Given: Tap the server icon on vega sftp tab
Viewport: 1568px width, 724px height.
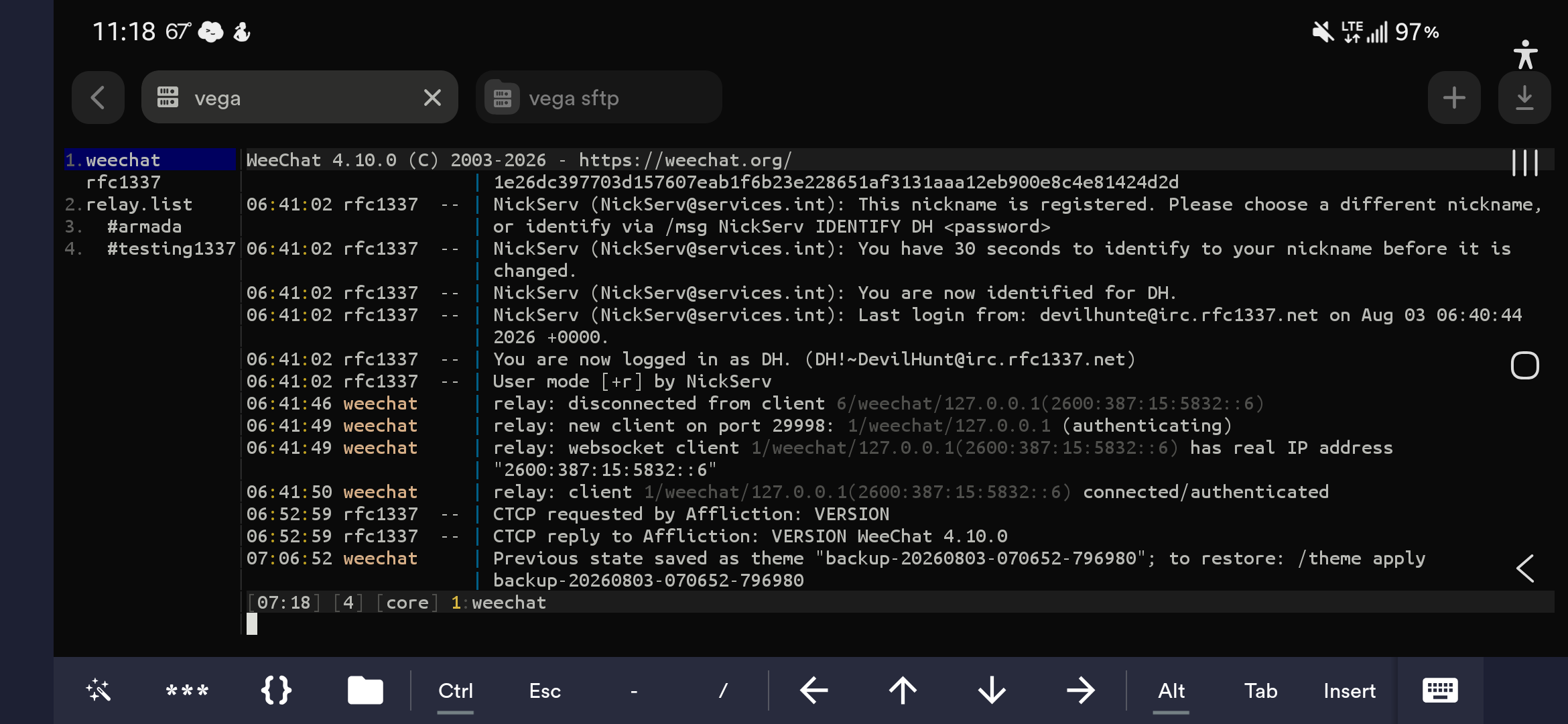Looking at the screenshot, I should (x=503, y=98).
